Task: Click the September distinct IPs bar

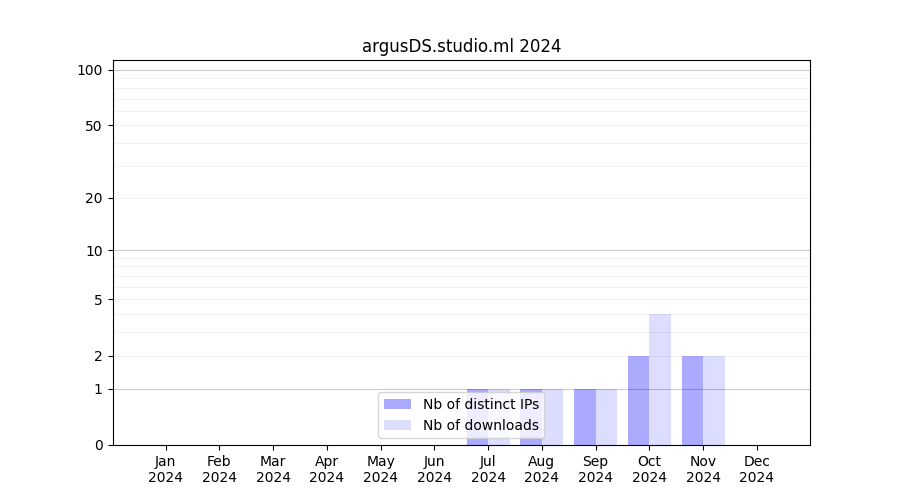Action: tap(584, 416)
